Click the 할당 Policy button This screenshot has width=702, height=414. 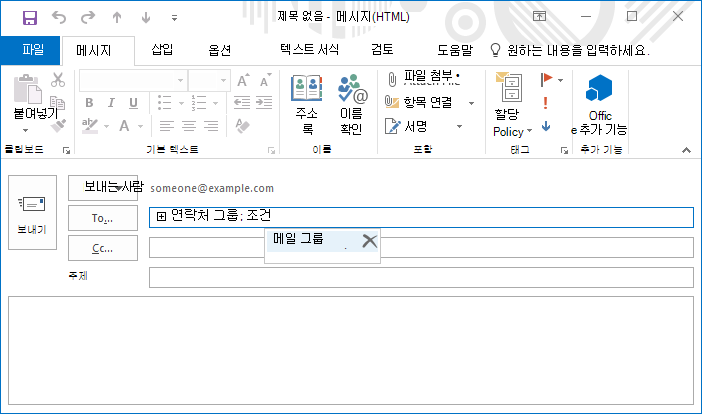pyautogui.click(x=511, y=106)
